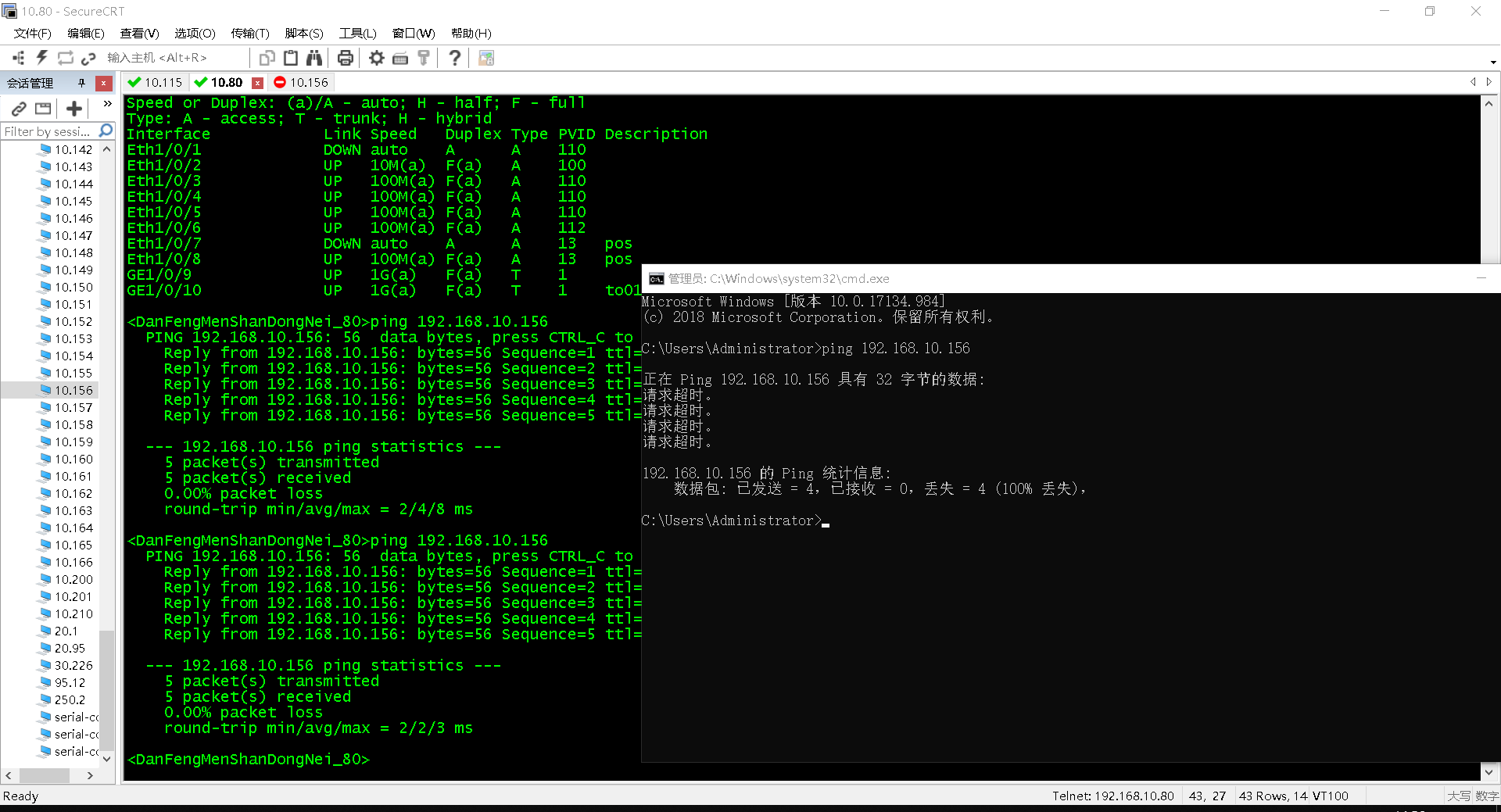Focus the host entry field (Alt+R)
This screenshot has width=1501, height=812.
pos(176,58)
